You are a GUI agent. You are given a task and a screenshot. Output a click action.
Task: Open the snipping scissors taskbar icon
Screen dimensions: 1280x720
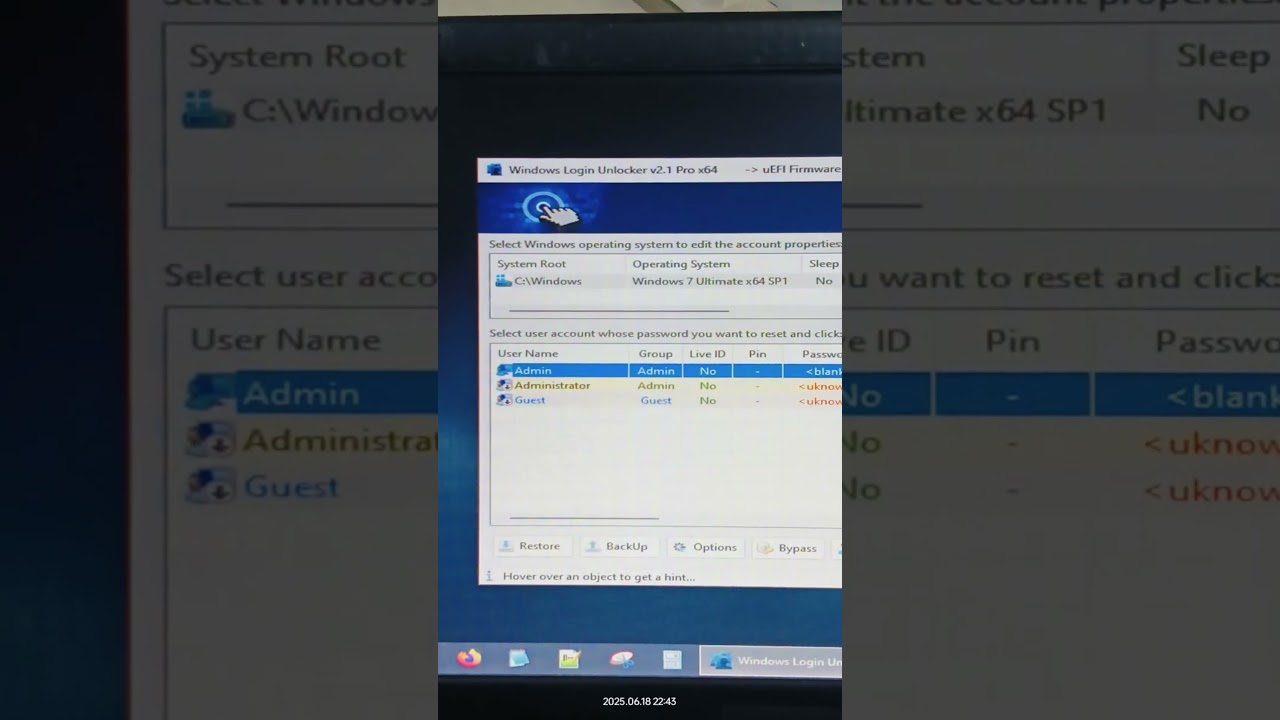[621, 659]
